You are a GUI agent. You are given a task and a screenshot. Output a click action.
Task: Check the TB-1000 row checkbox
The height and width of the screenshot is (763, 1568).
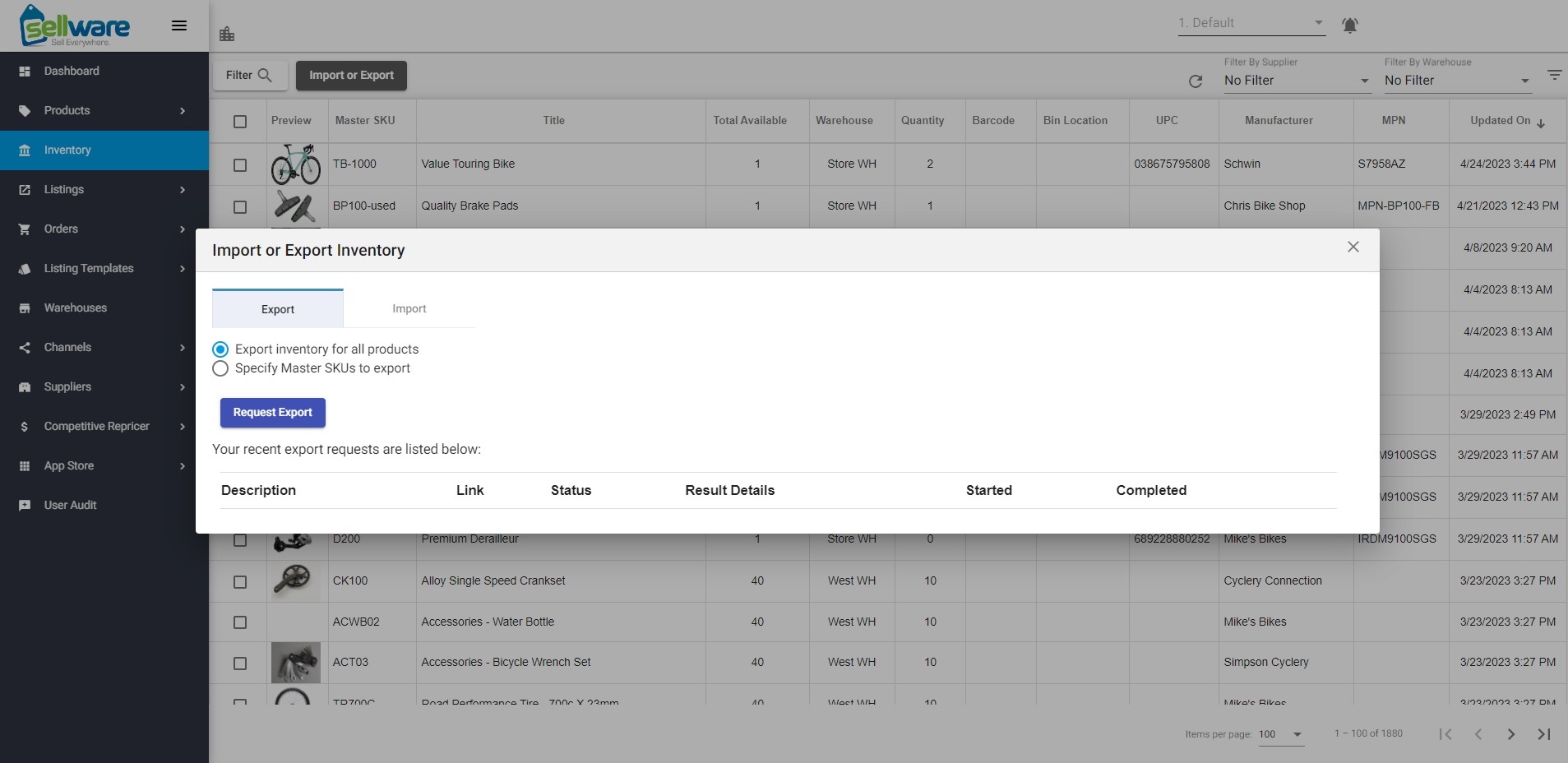(240, 165)
